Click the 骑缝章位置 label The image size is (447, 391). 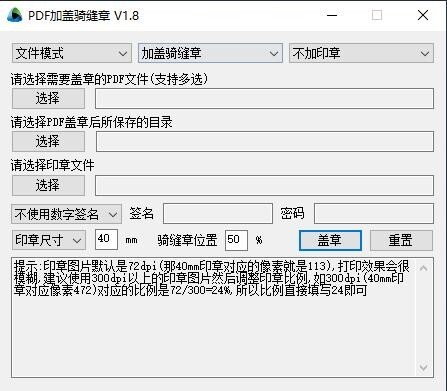pyautogui.click(x=187, y=240)
